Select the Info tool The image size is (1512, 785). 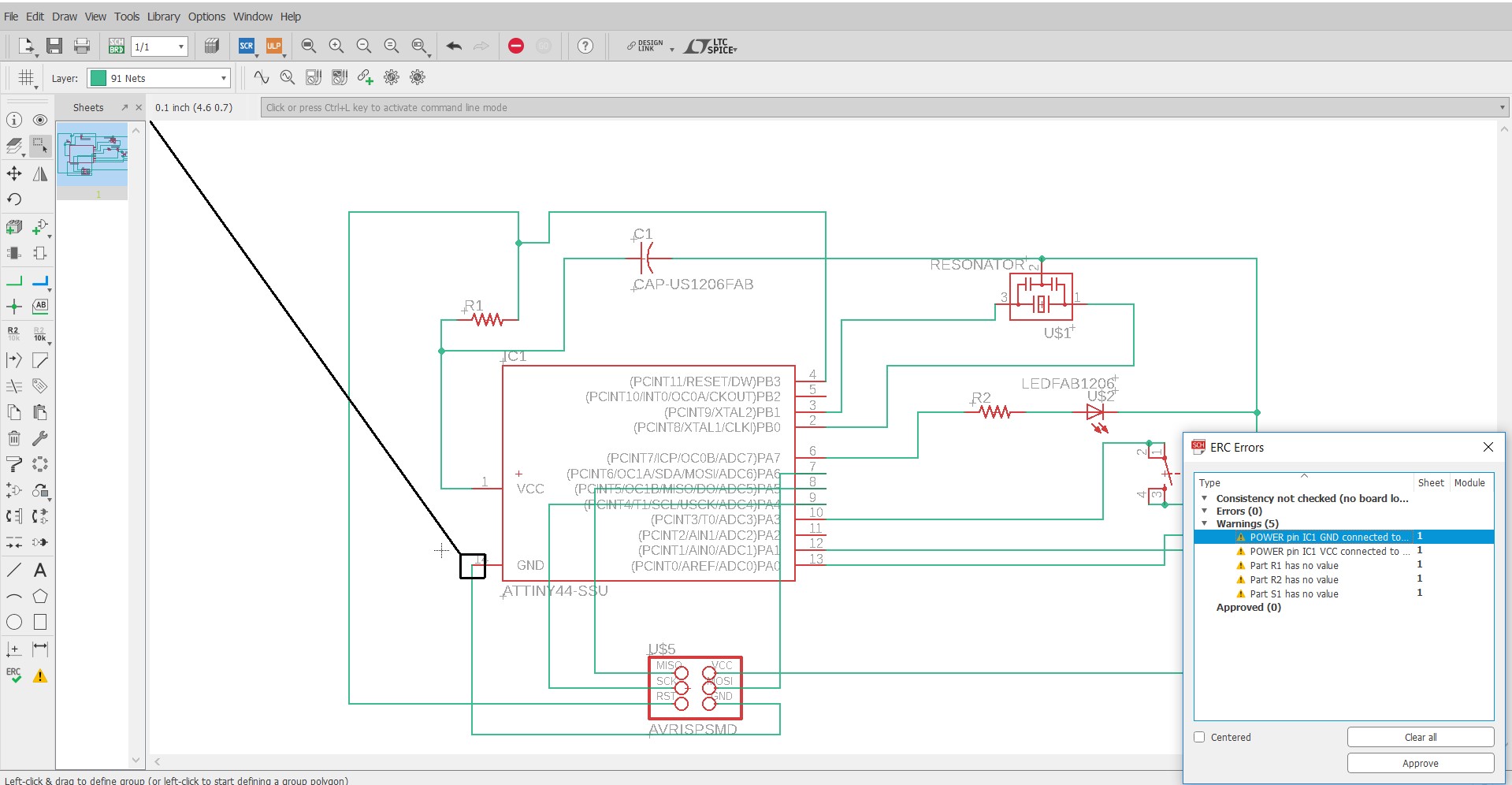(x=14, y=120)
